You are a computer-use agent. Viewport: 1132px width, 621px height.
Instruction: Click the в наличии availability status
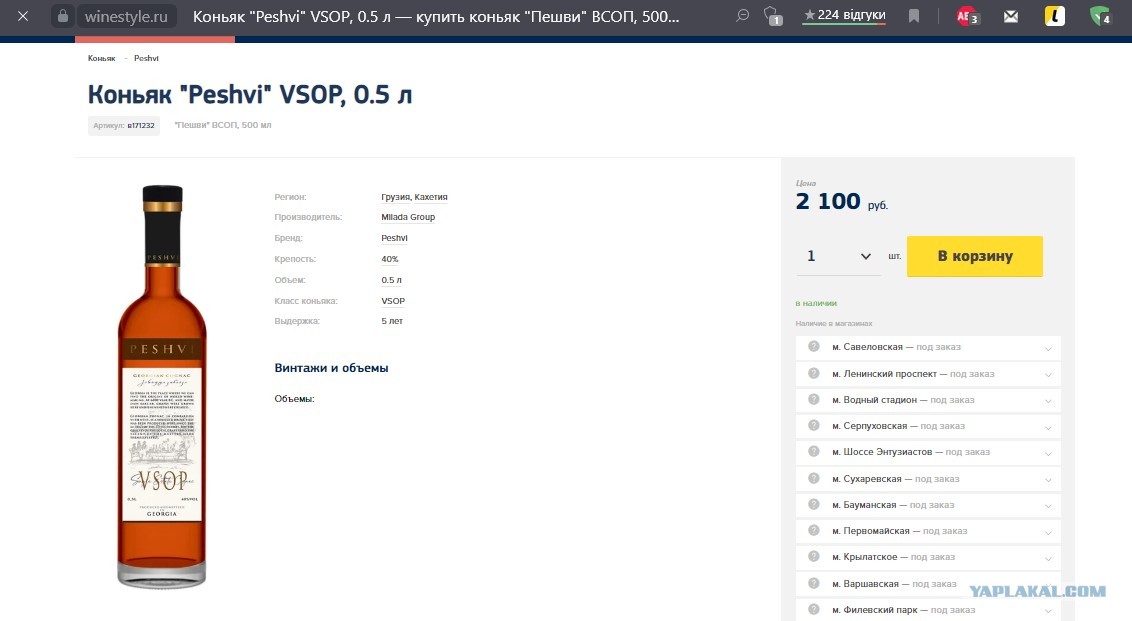pos(816,303)
